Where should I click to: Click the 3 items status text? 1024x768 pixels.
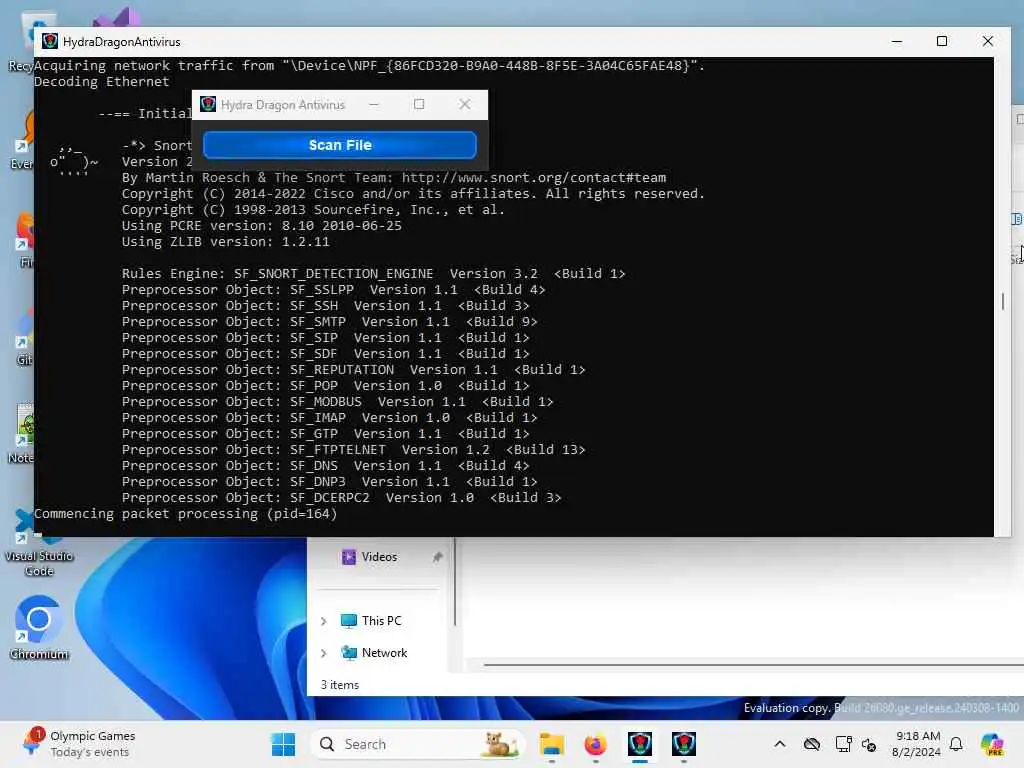(x=340, y=684)
